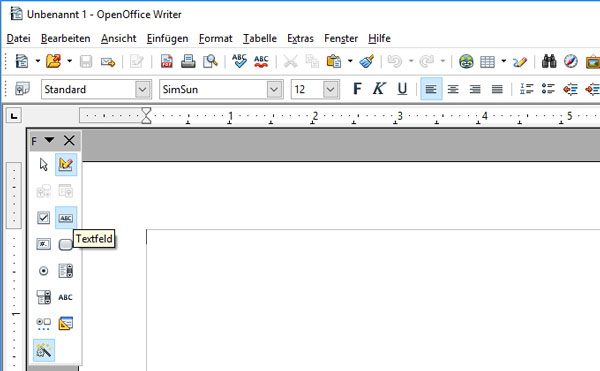
Task: Center the paragraph text
Action: pos(453,89)
